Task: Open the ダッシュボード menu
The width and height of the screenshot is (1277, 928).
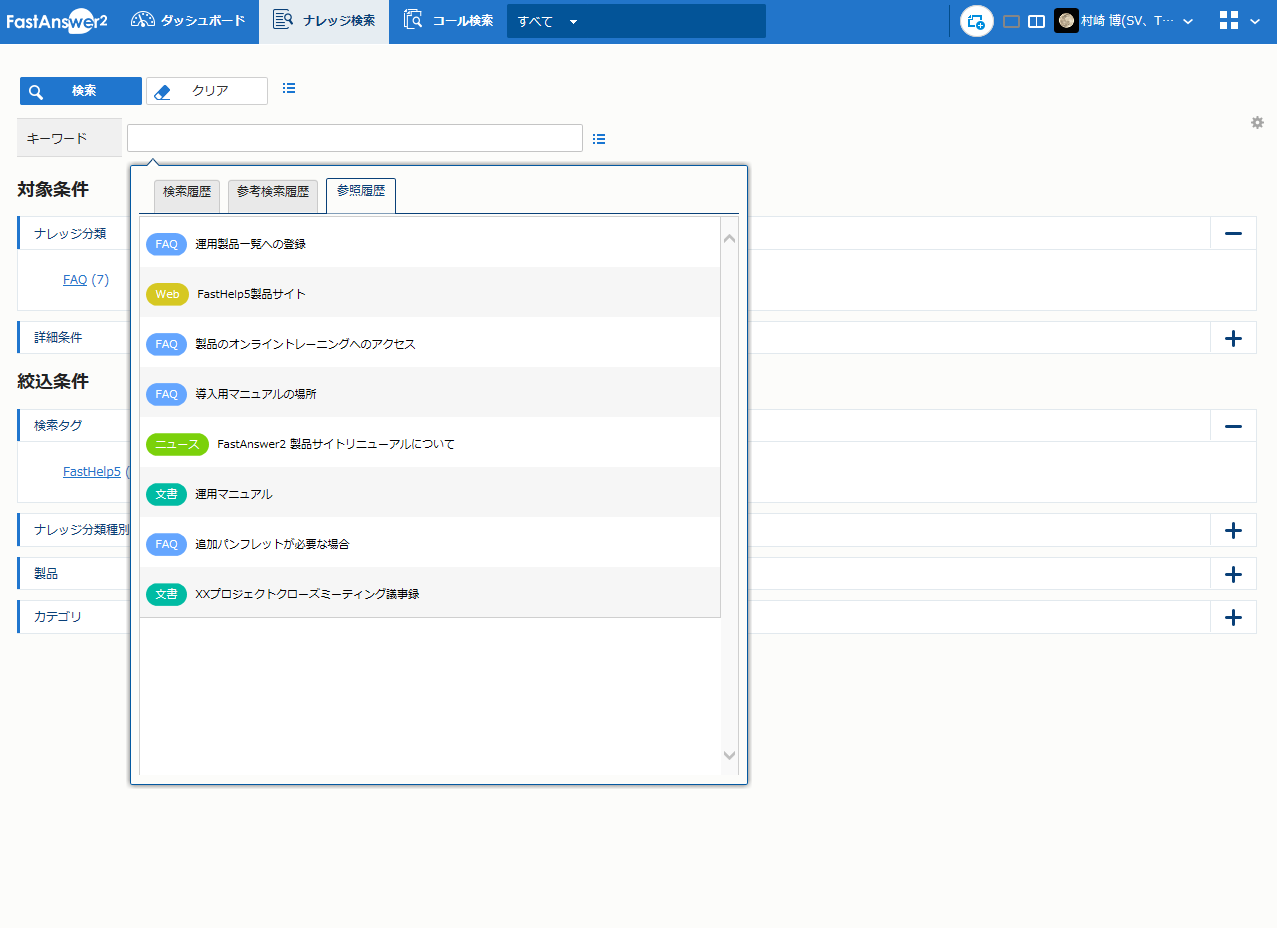Action: (188, 21)
